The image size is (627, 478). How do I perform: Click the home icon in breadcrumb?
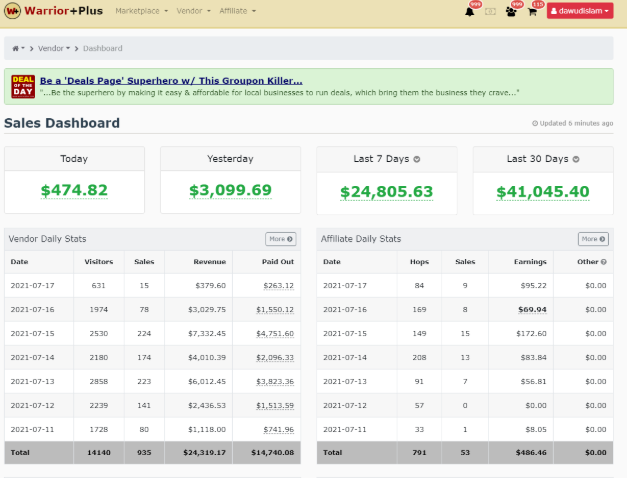[16, 48]
